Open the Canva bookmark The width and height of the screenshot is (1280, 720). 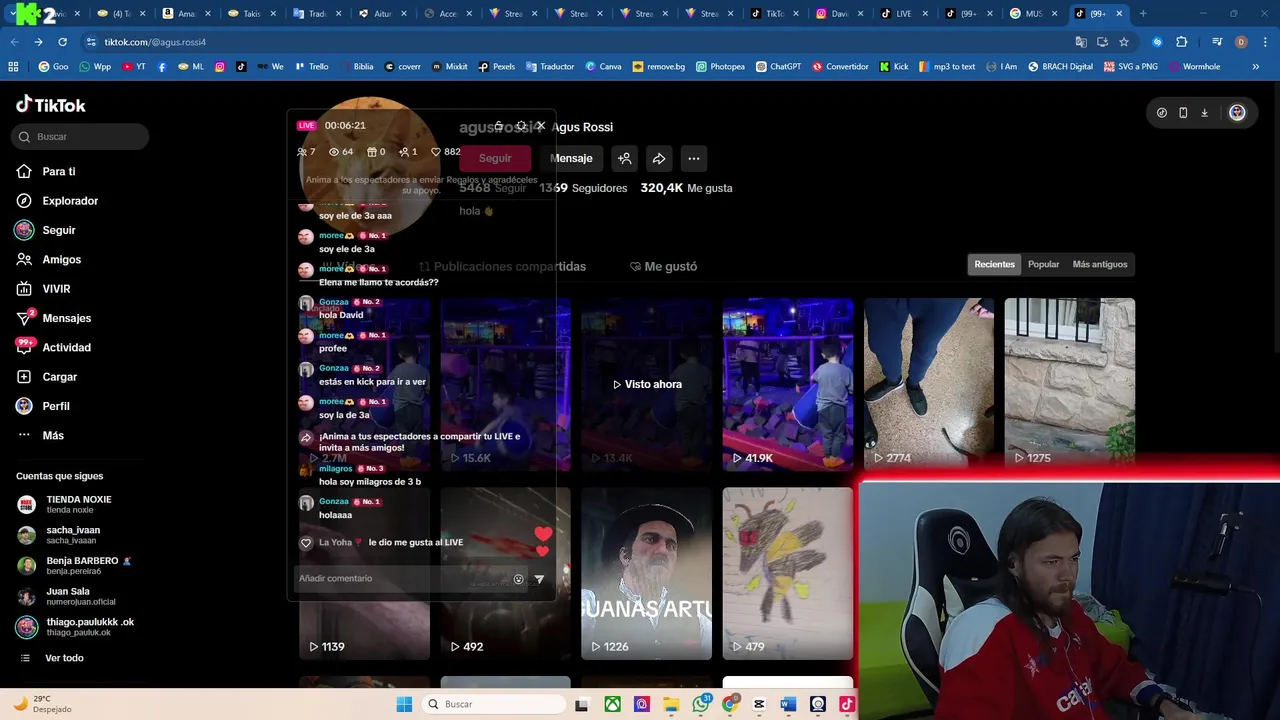pyautogui.click(x=603, y=67)
